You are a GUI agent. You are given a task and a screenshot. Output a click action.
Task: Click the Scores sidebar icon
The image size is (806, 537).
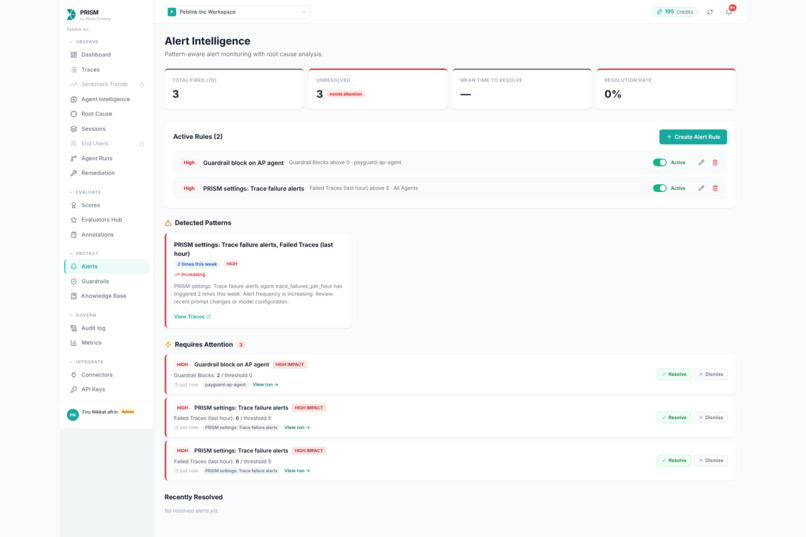coord(74,205)
